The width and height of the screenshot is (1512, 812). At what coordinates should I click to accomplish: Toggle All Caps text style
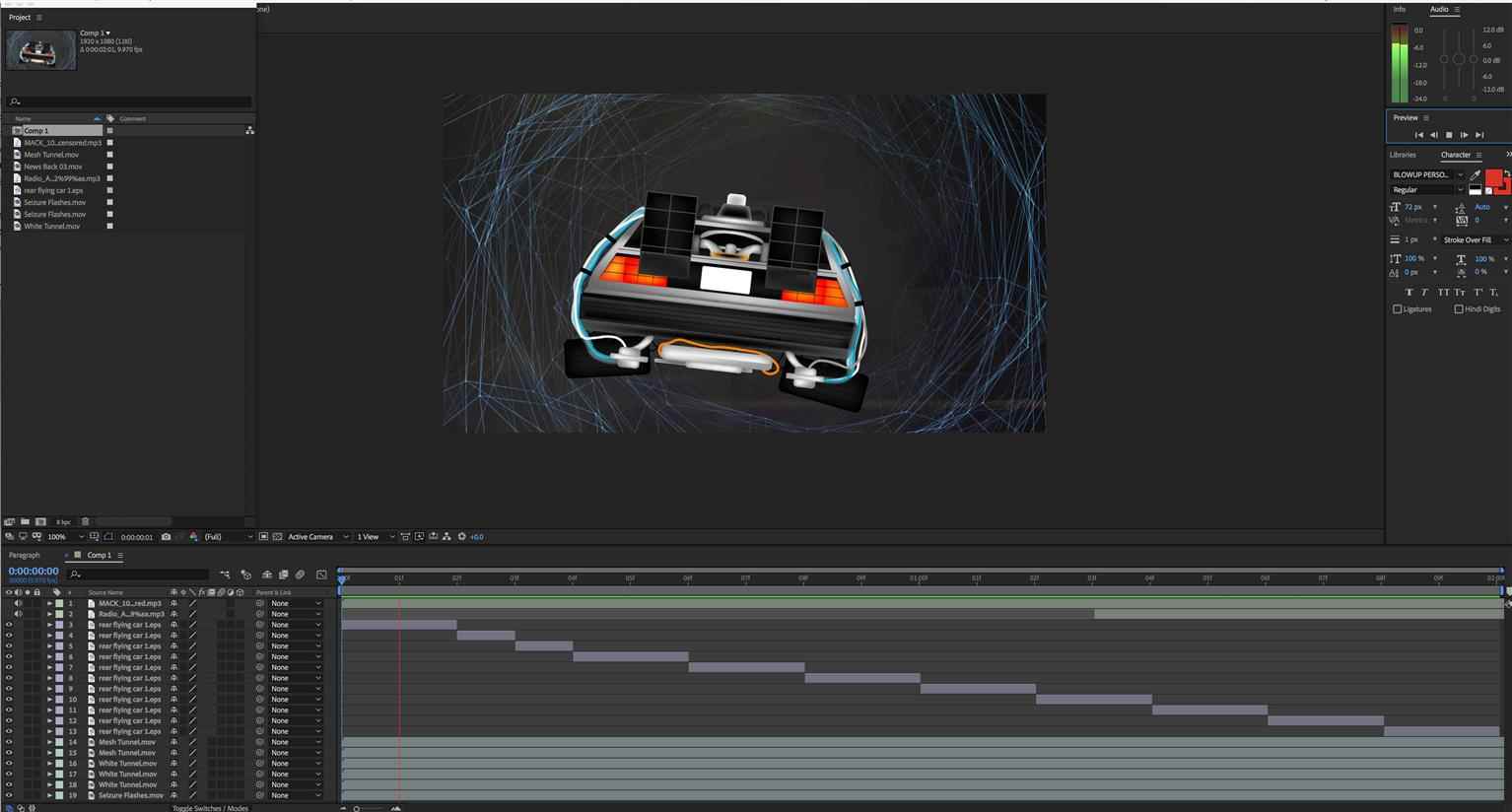1443,293
